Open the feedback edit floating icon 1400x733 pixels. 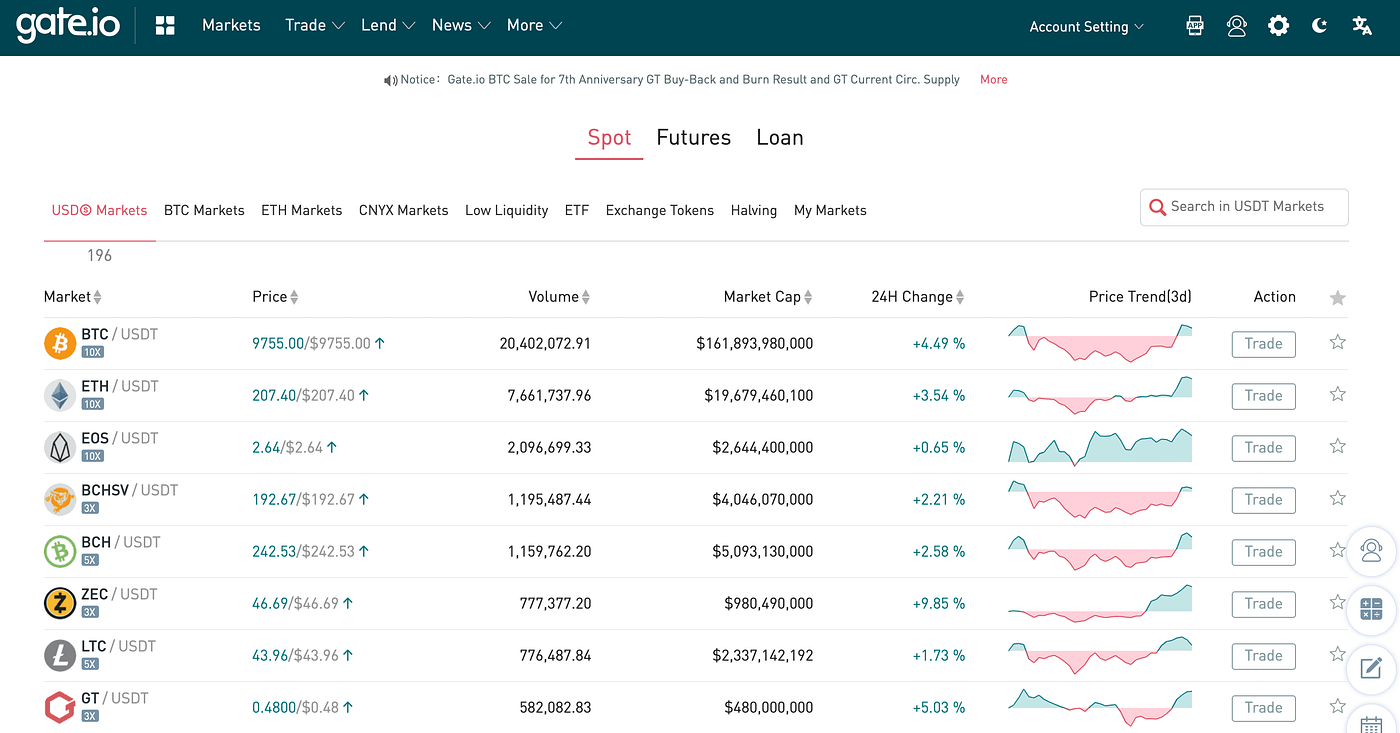[x=1372, y=668]
